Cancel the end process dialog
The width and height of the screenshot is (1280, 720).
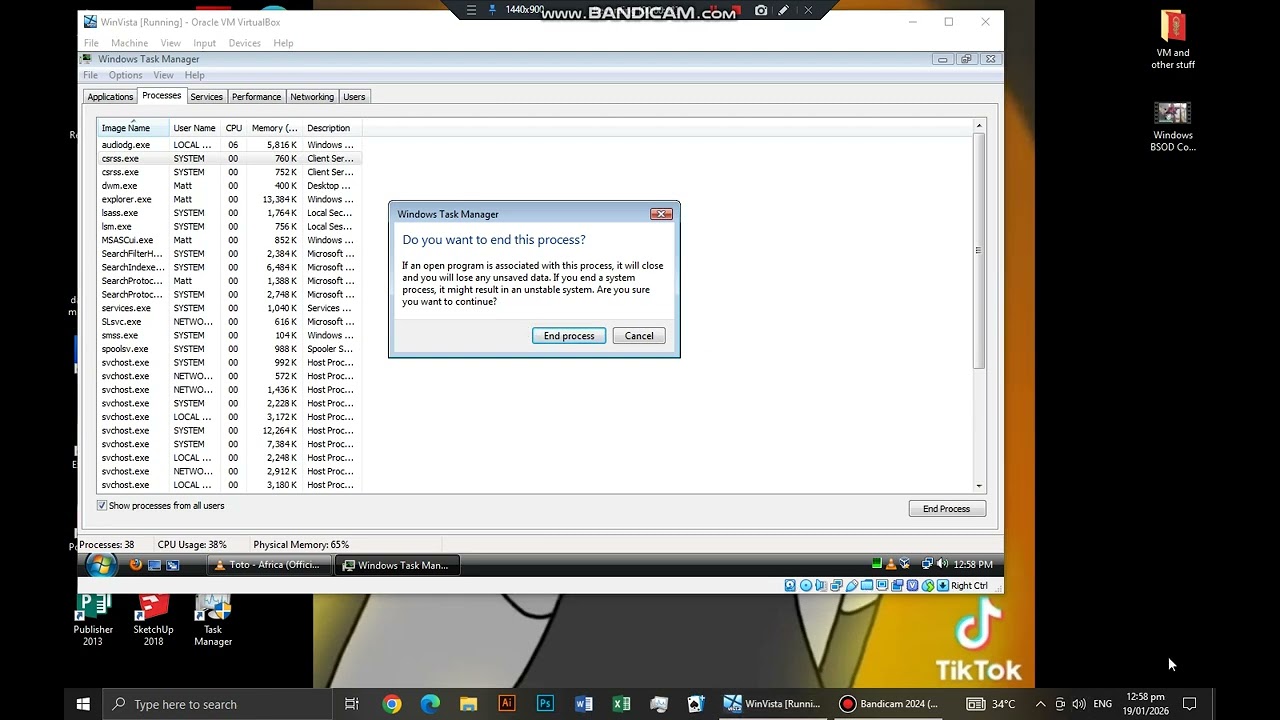639,336
